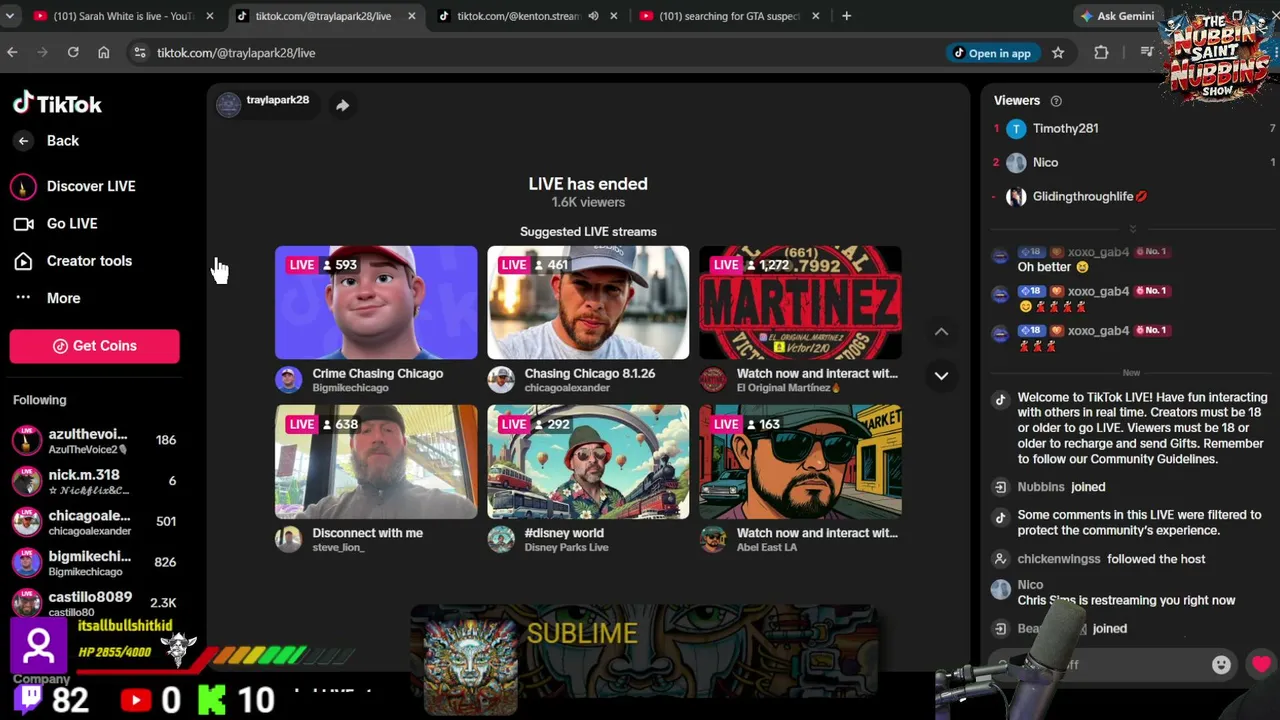The image size is (1280, 720).
Task: Click the Disney Parks Live avatar icon
Action: (x=500, y=540)
